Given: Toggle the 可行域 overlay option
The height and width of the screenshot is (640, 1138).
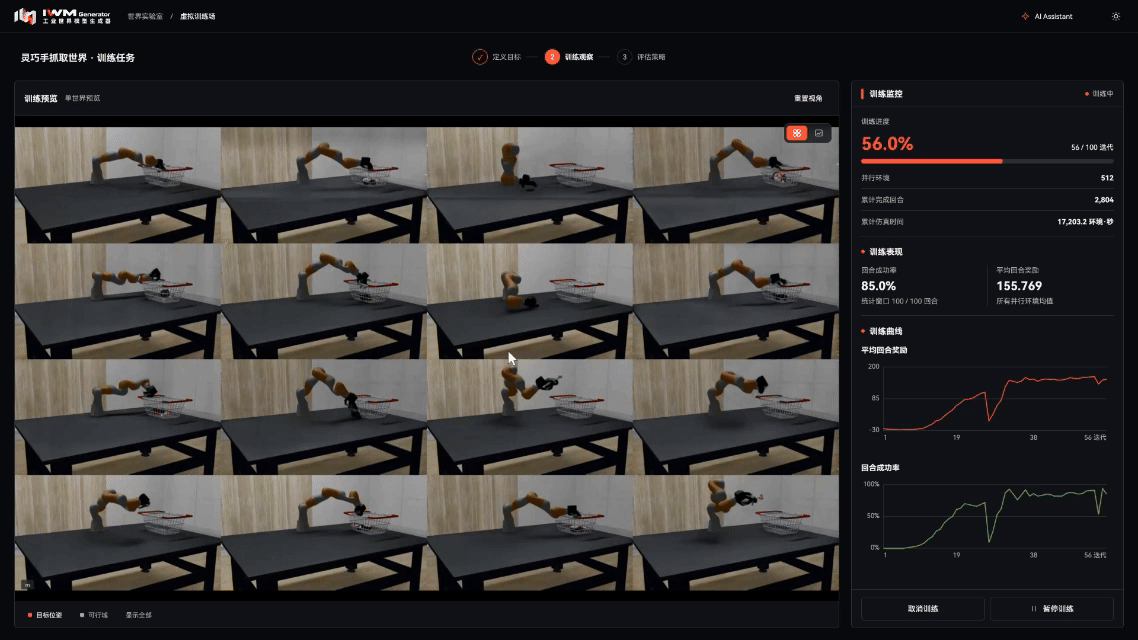Looking at the screenshot, I should 94,615.
